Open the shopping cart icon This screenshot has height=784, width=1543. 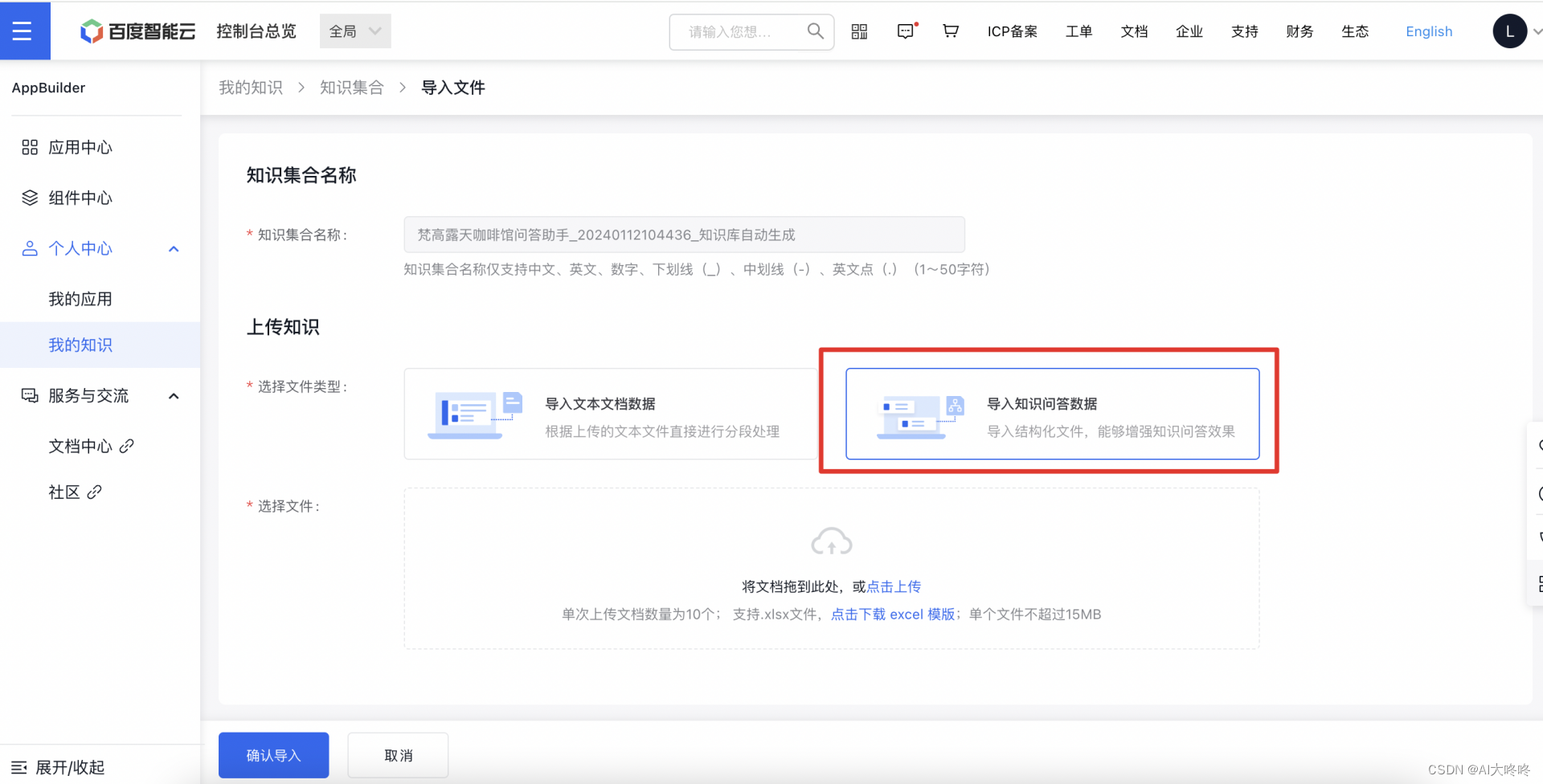pos(950,31)
